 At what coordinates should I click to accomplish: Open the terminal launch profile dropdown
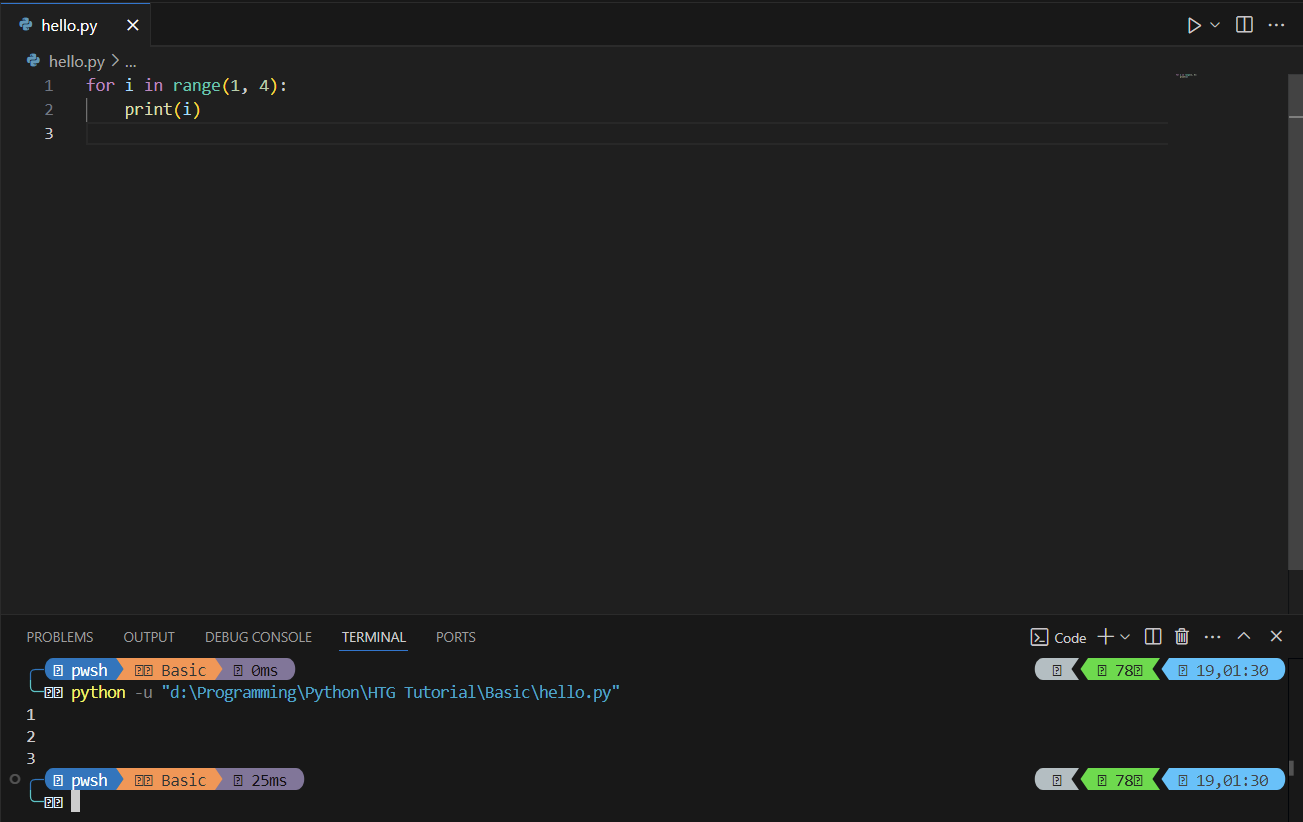coord(1125,637)
